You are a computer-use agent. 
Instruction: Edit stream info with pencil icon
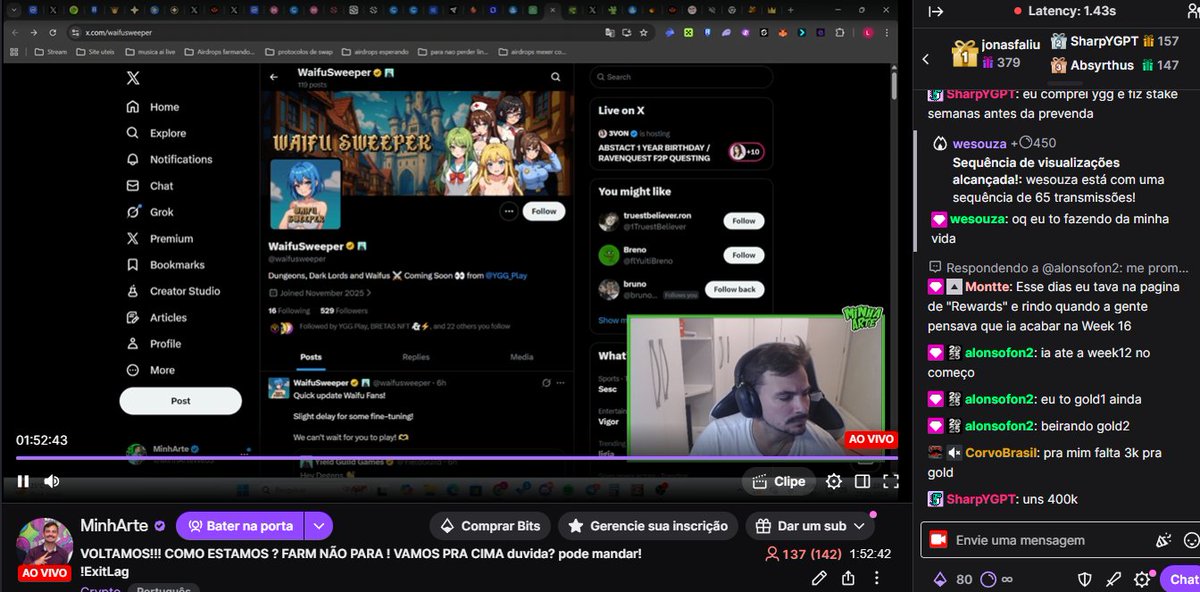[x=819, y=577]
